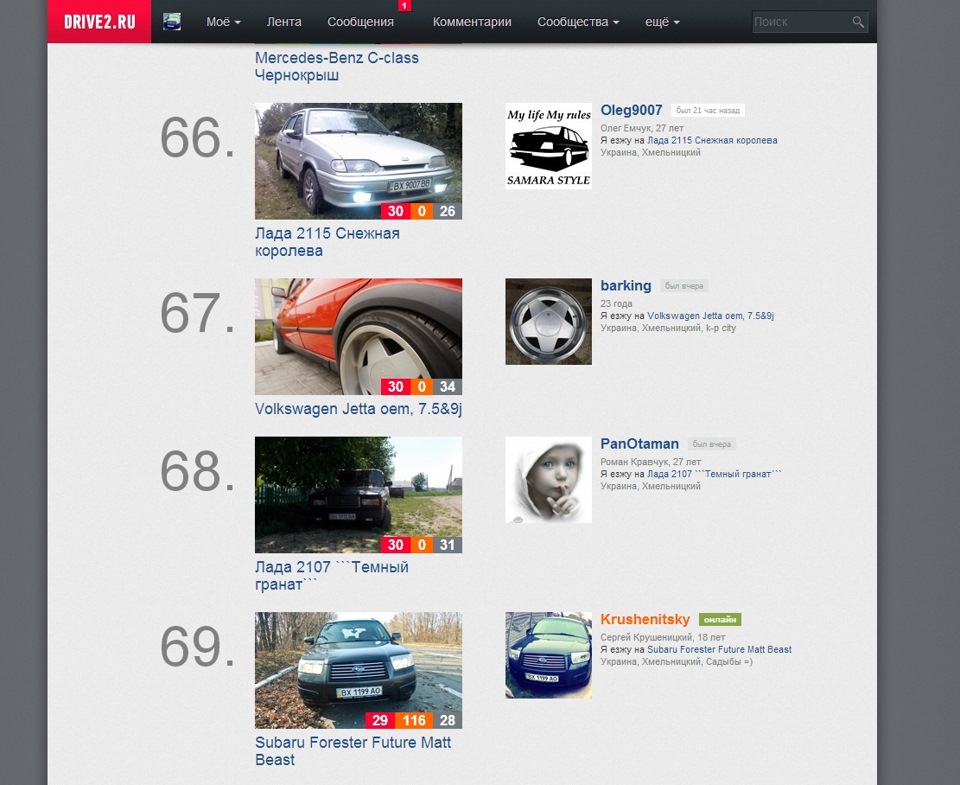Click the ranking number 69.
The height and width of the screenshot is (785, 960).
(197, 647)
